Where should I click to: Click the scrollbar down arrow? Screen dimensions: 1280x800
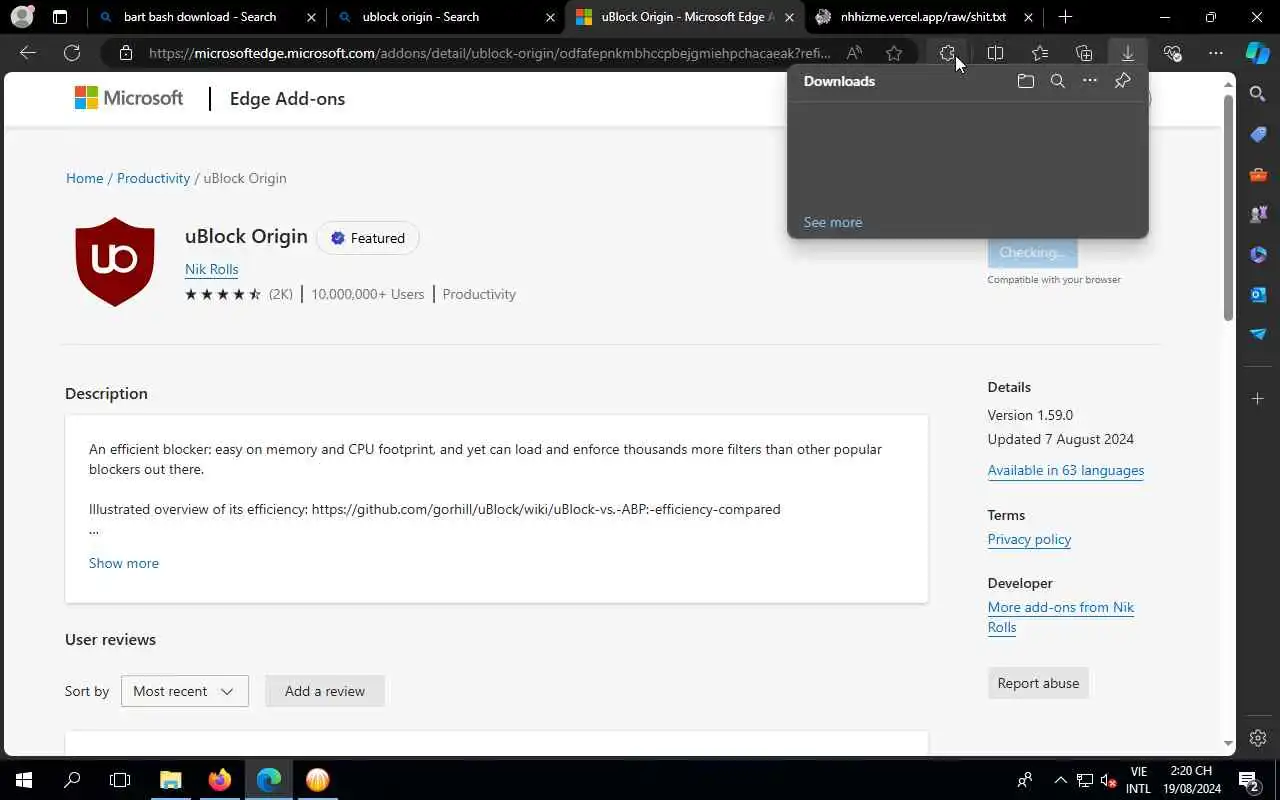click(1229, 744)
